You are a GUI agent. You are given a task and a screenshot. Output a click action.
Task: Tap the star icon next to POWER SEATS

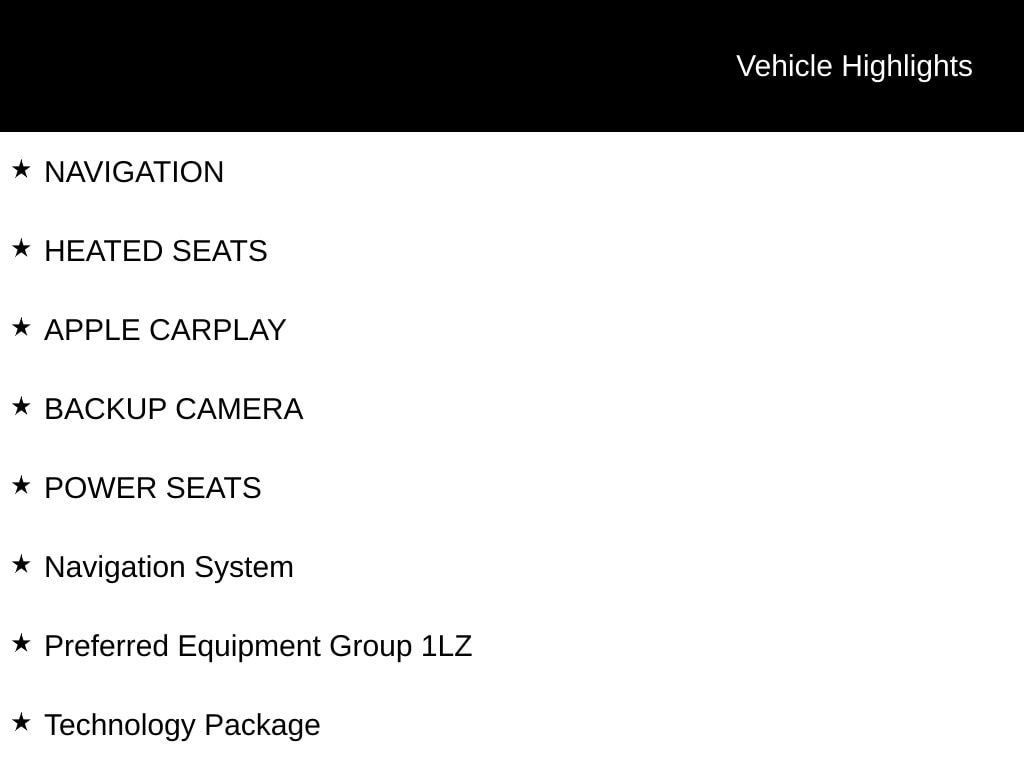21,485
